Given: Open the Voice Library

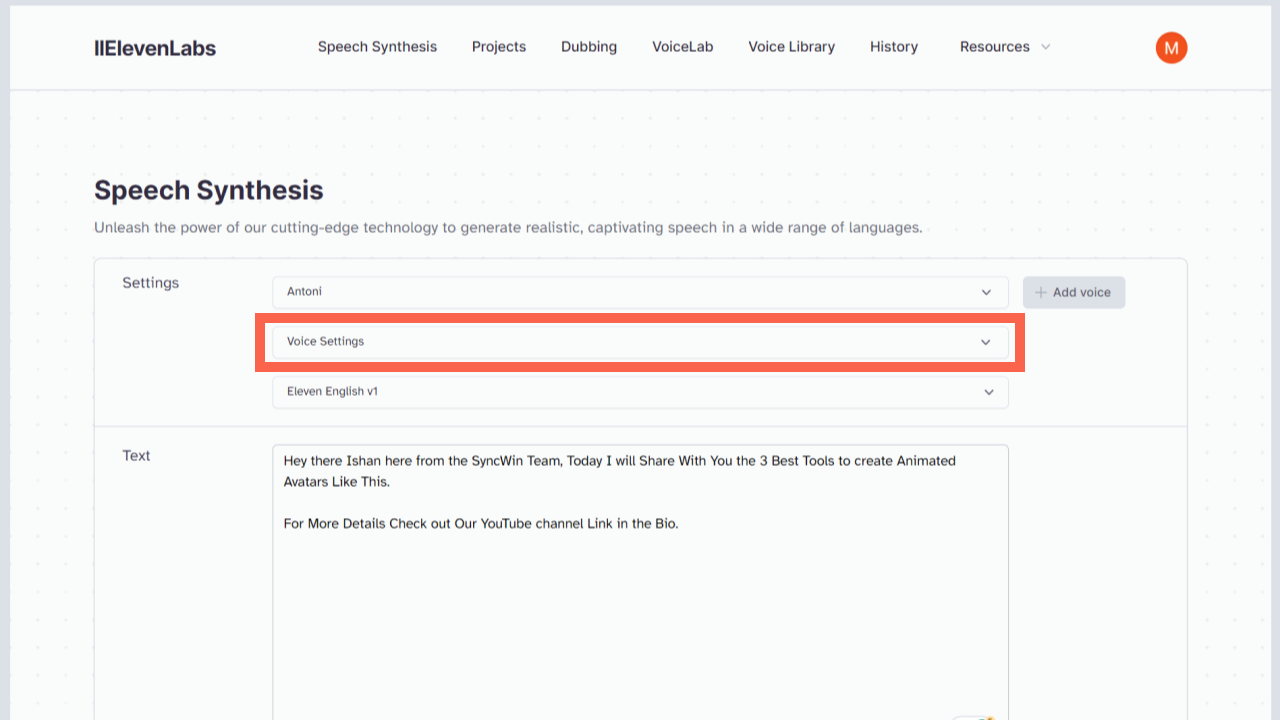Looking at the screenshot, I should [792, 47].
